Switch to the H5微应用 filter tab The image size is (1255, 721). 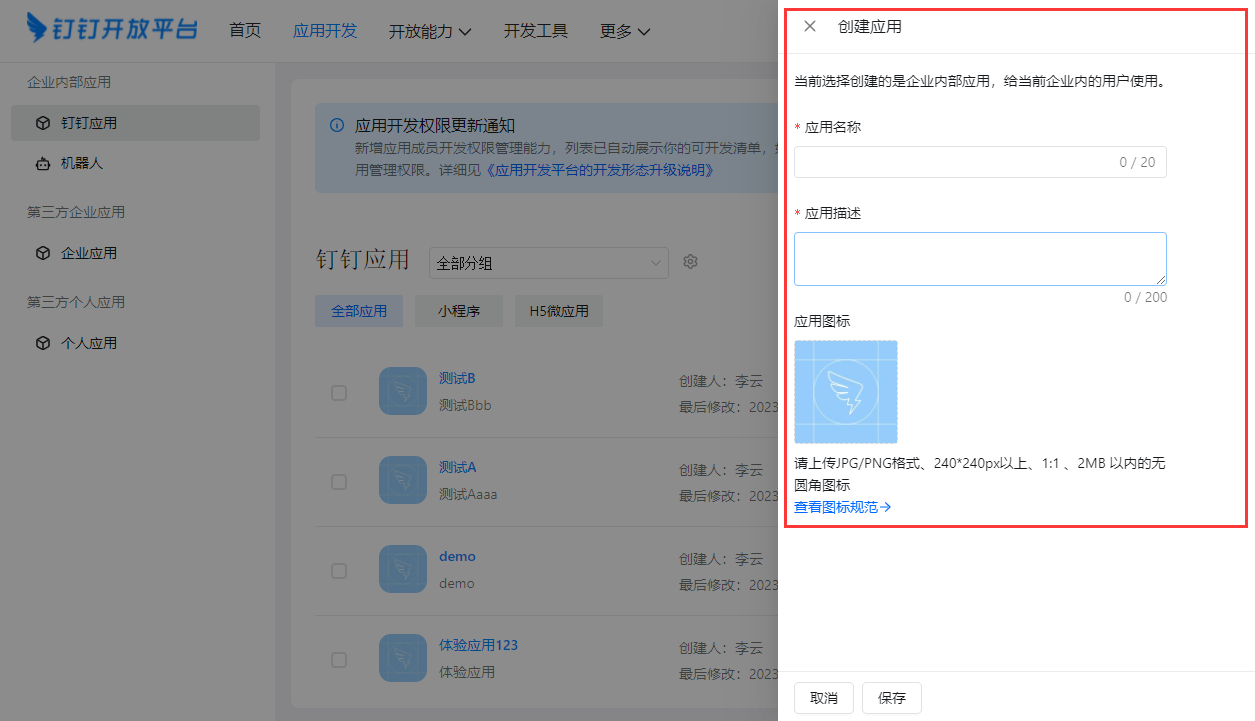(x=559, y=311)
